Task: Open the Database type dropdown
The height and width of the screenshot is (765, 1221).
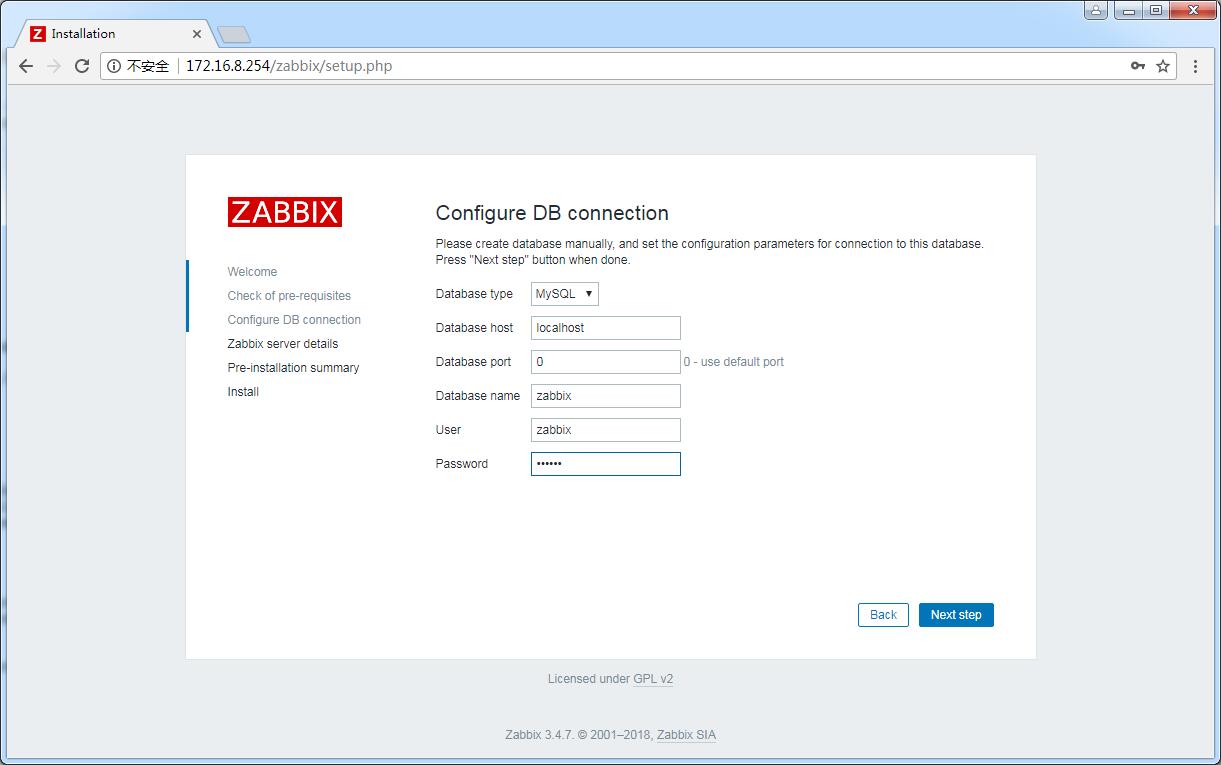Action: pos(565,294)
